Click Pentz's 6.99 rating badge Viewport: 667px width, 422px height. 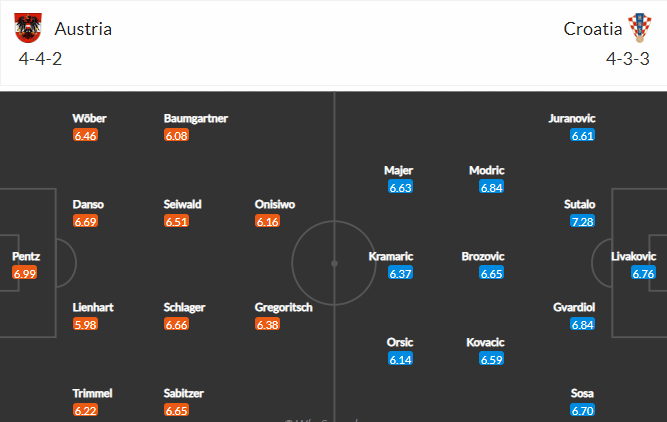(25, 273)
